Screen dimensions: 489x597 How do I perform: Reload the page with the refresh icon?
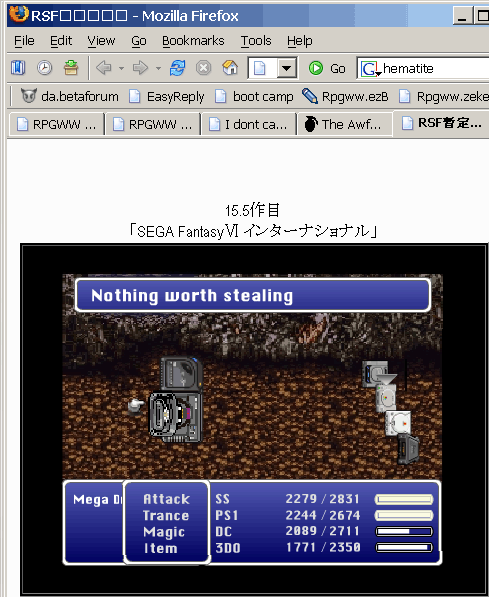click(177, 68)
